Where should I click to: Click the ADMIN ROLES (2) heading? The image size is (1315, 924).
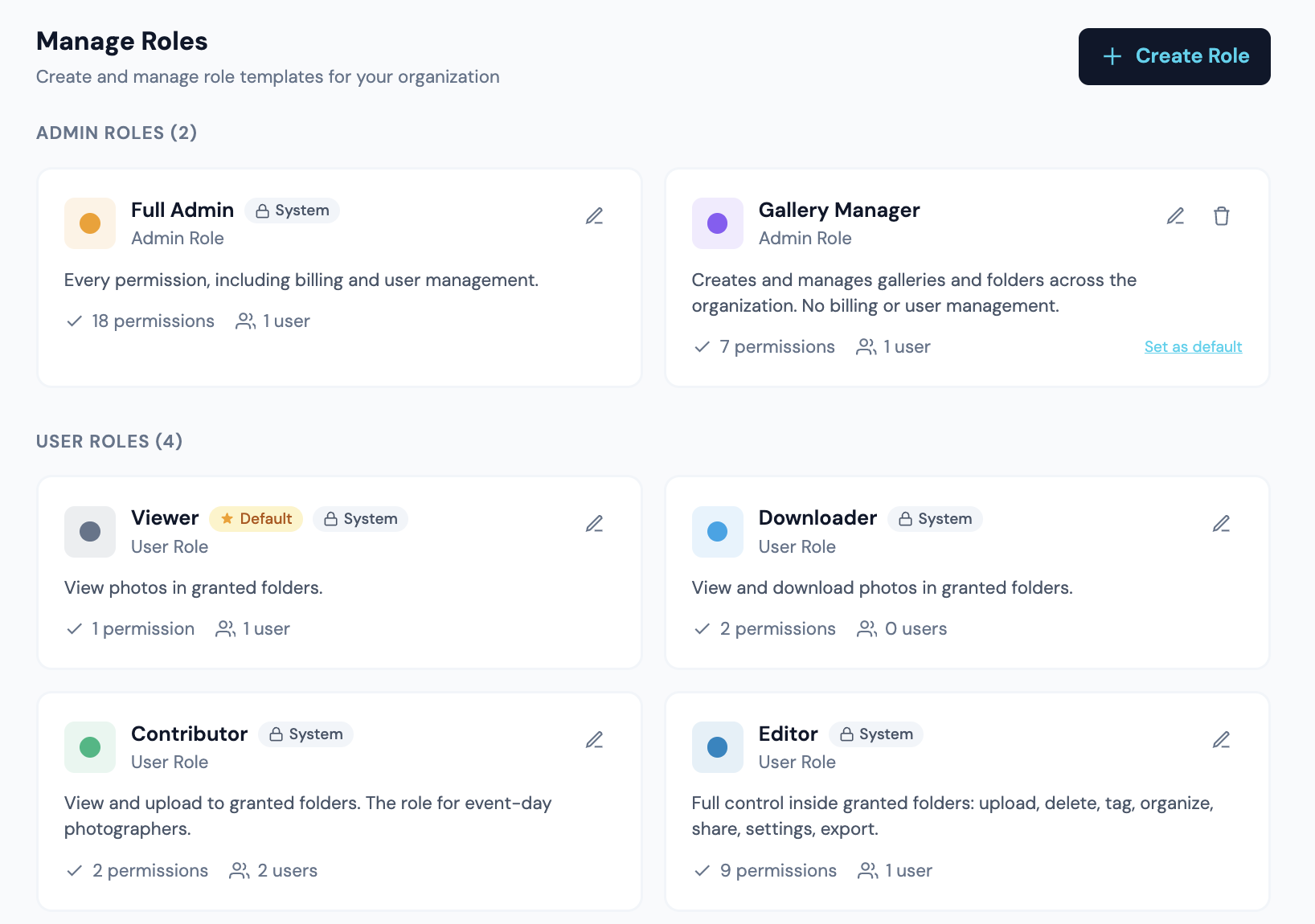(117, 133)
